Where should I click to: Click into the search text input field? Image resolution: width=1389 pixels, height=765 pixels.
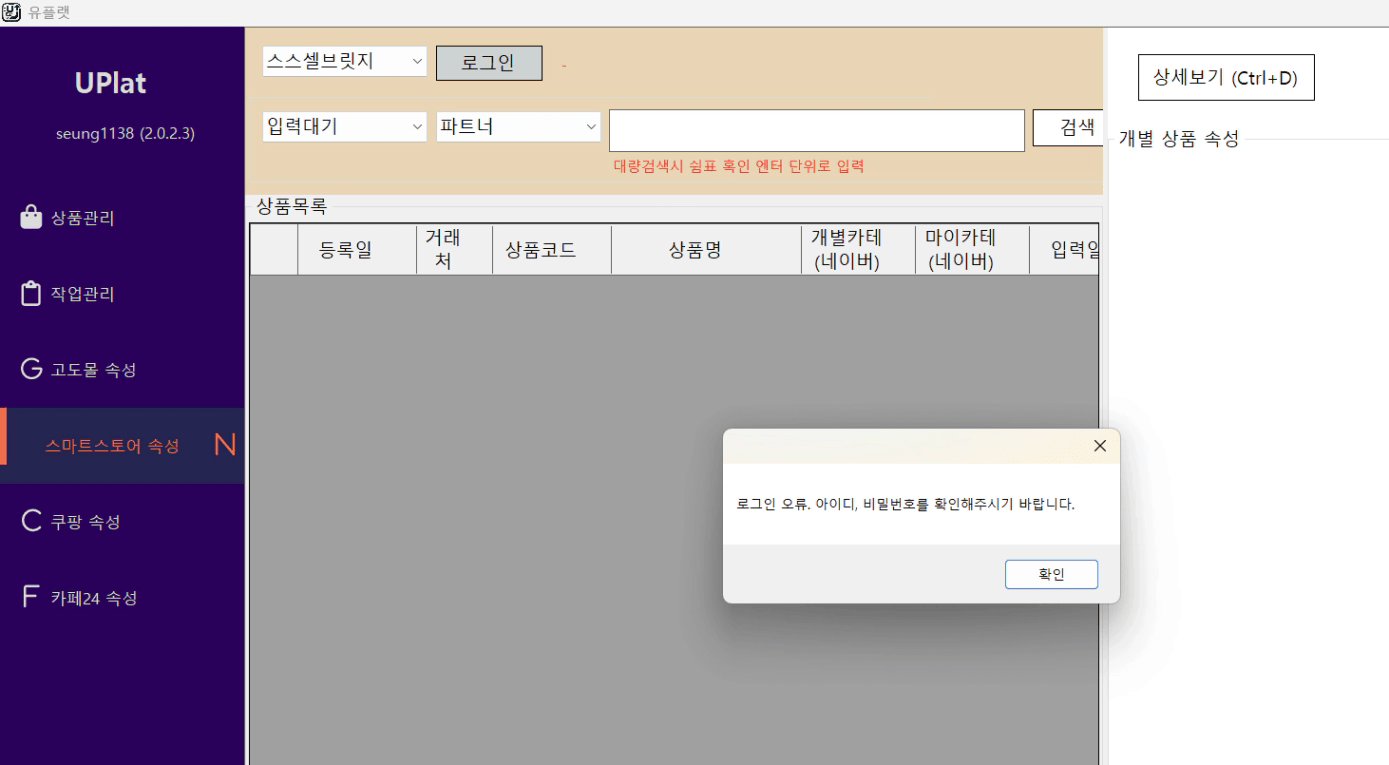click(x=816, y=129)
